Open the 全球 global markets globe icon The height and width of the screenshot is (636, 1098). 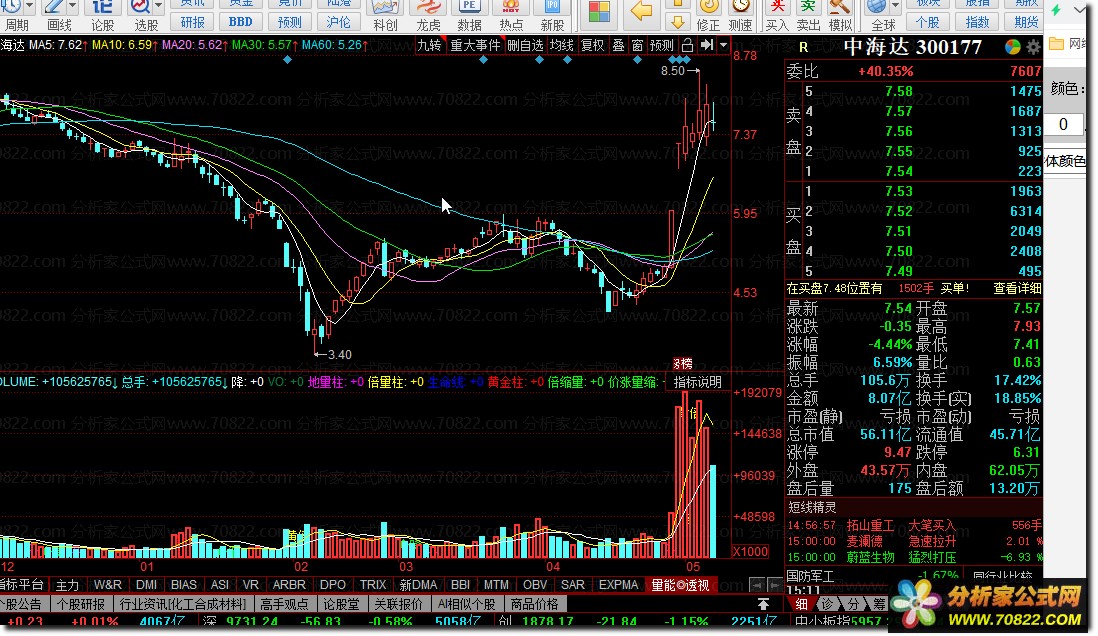pyautogui.click(x=878, y=15)
